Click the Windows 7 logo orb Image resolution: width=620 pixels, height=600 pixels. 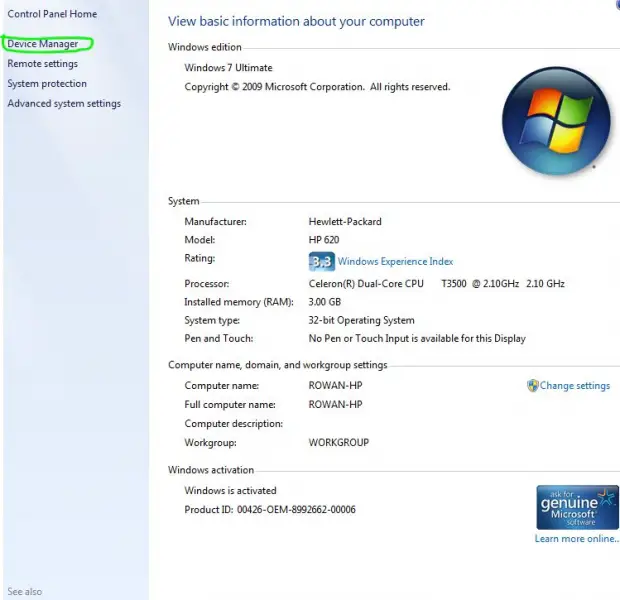pyautogui.click(x=556, y=121)
